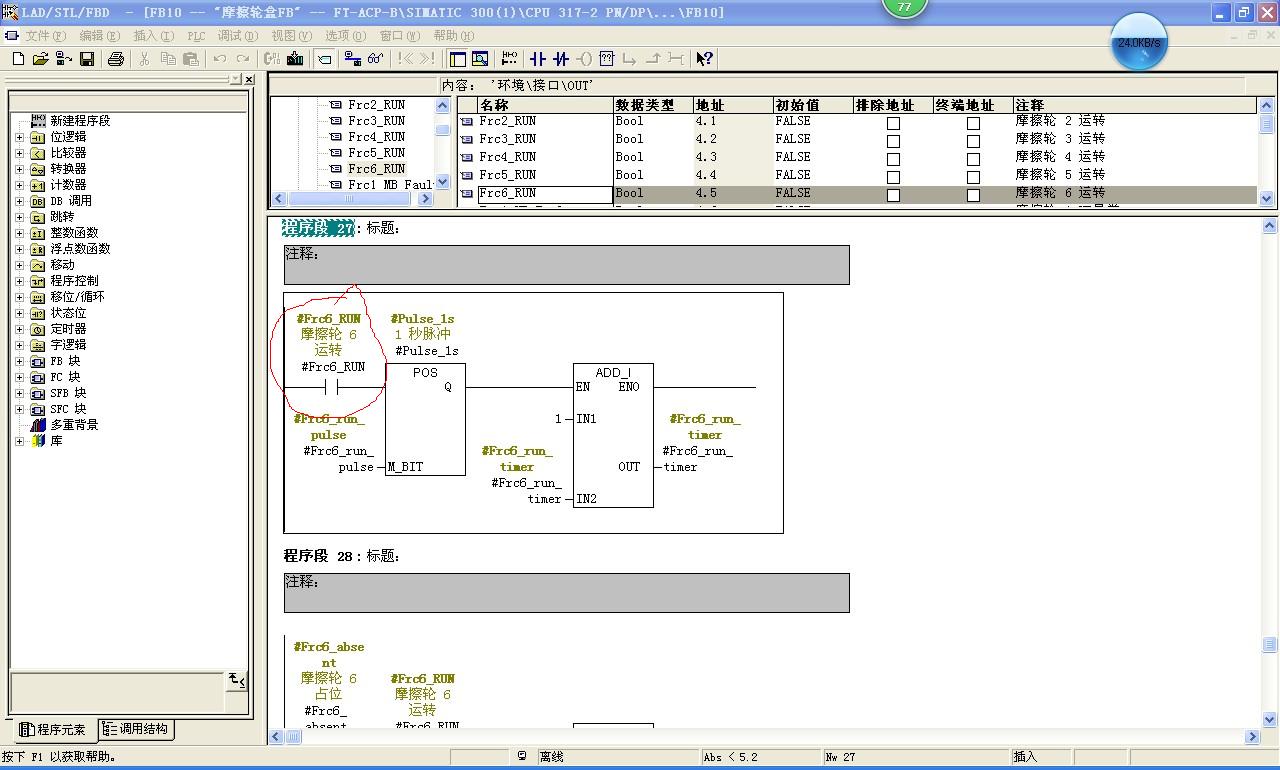Close the program elements panel
Image resolution: width=1280 pixels, height=770 pixels.
pos(248,79)
